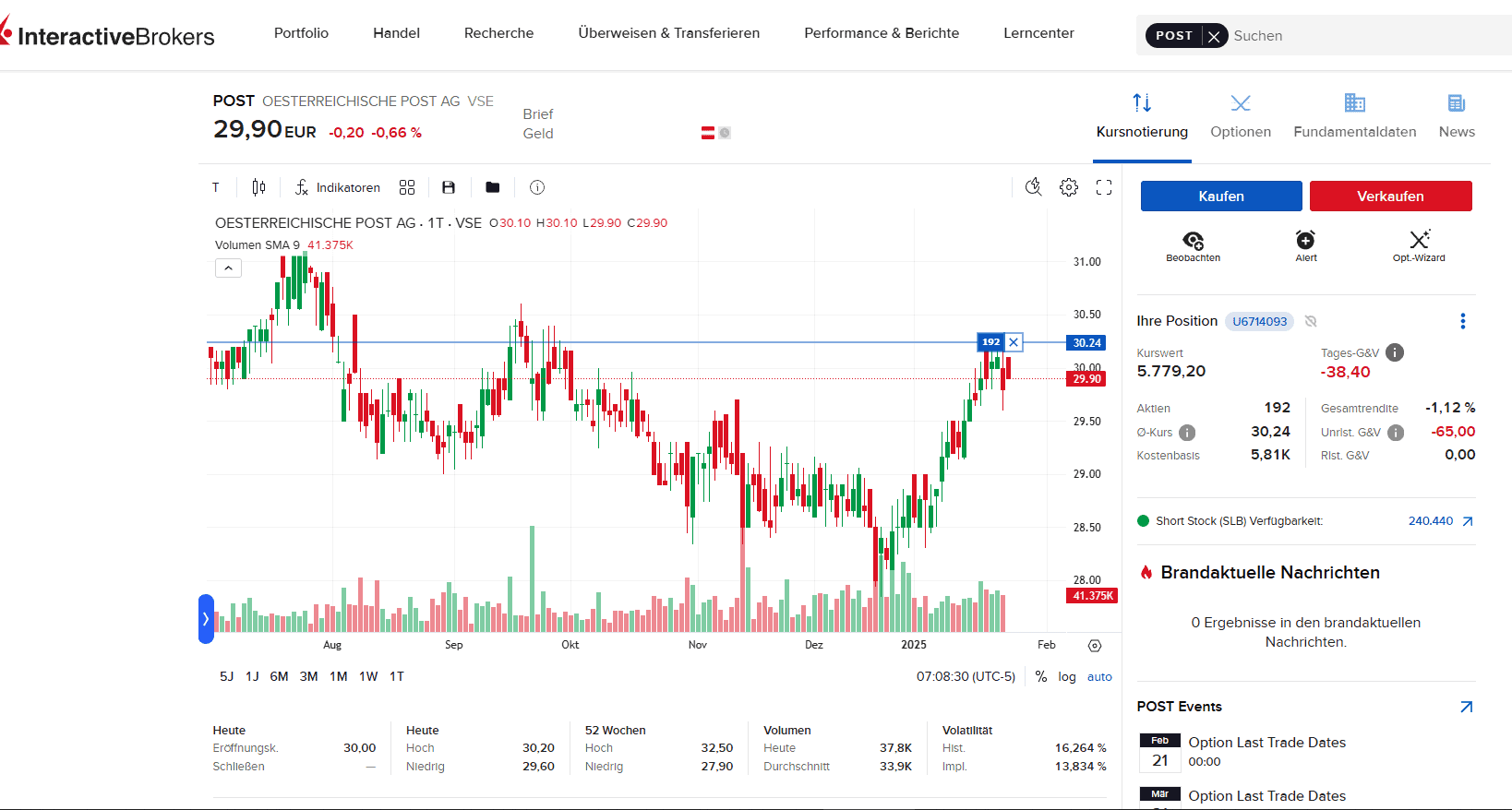The image size is (1512, 810).
Task: Open the Lerncenter menu
Action: point(1039,33)
